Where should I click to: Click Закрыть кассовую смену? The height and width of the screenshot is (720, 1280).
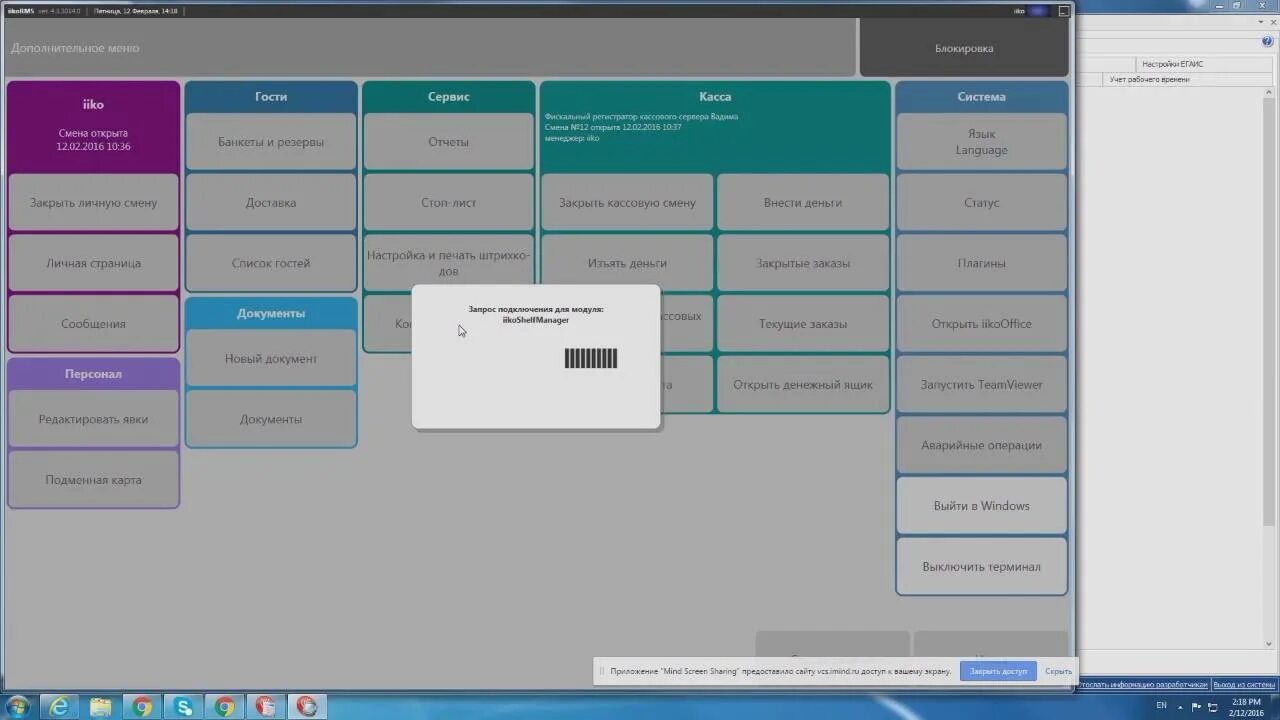[627, 203]
